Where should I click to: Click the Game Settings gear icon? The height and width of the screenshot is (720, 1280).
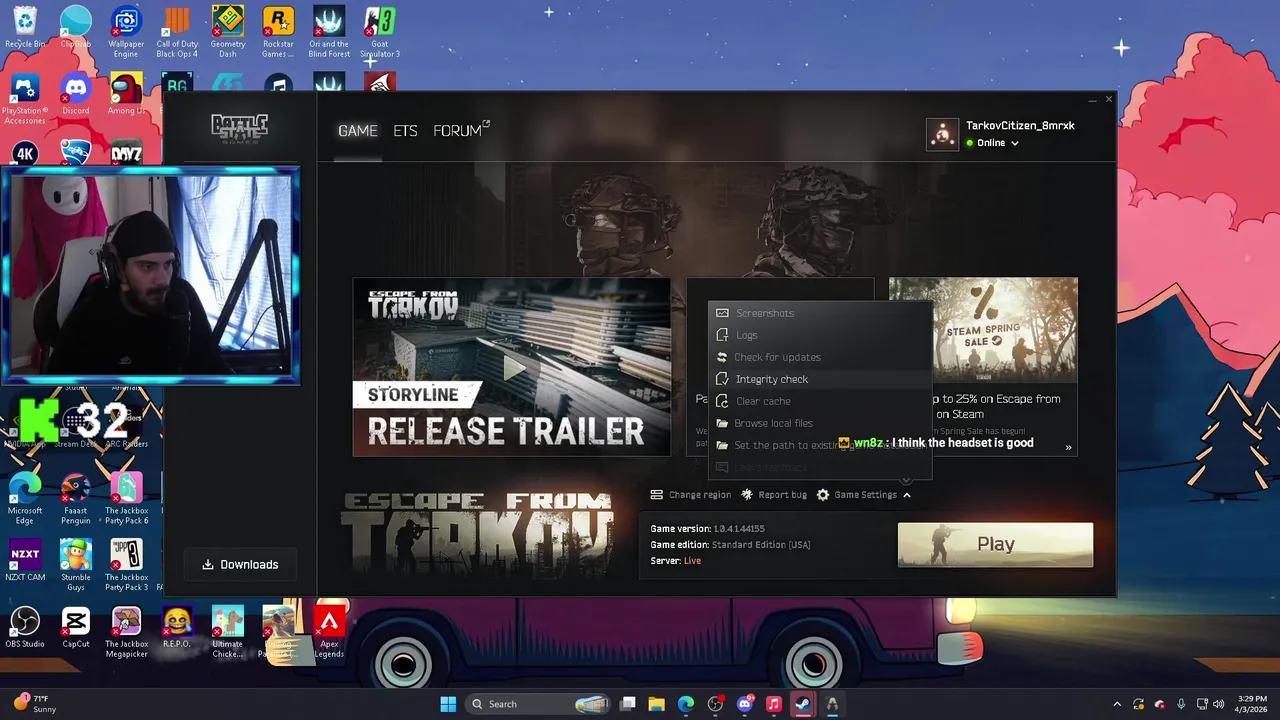click(x=823, y=495)
